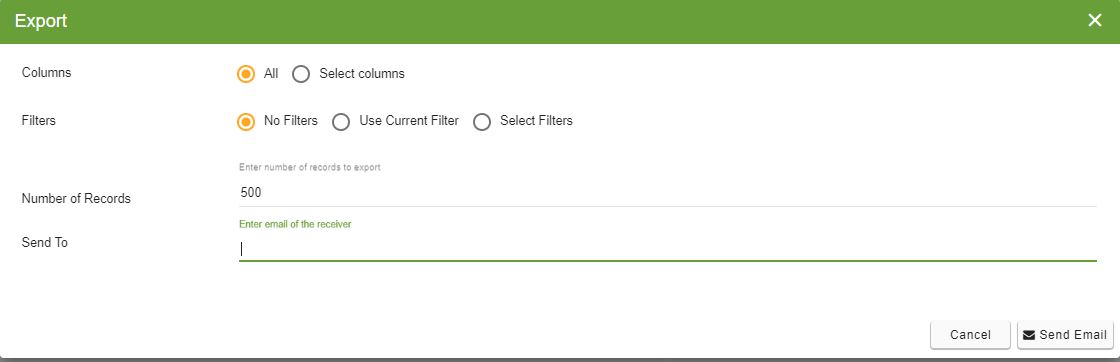Click the Columns row label
Image resolution: width=1120 pixels, height=362 pixels.
pos(46,73)
